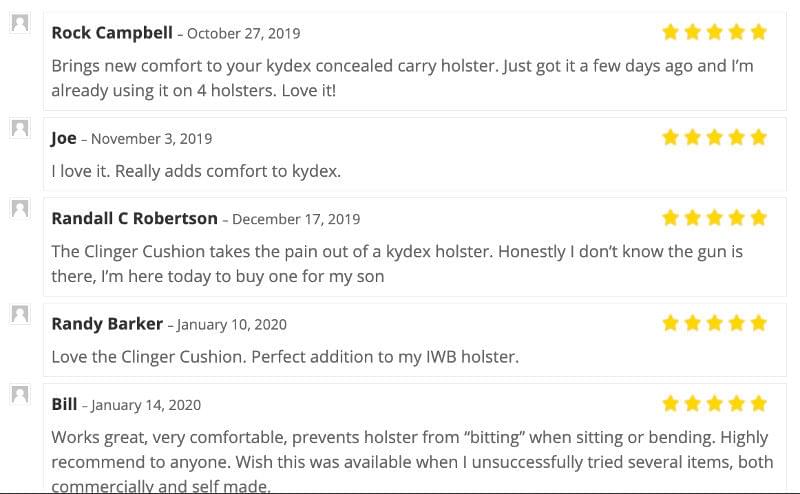
Task: Click the December 17, 2019 review date
Action: point(296,219)
